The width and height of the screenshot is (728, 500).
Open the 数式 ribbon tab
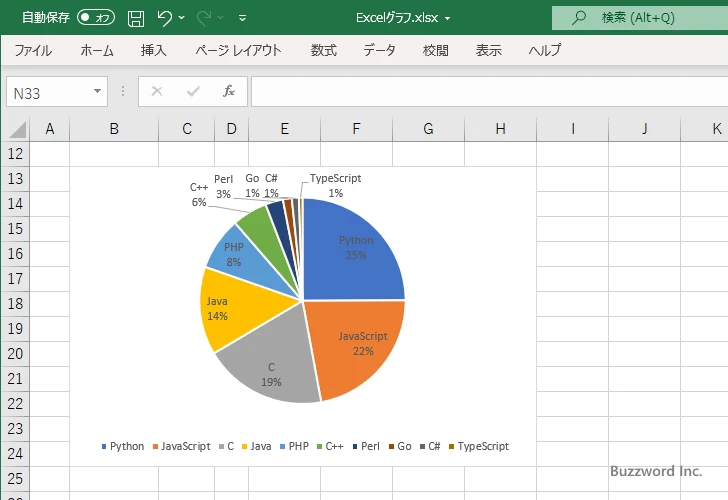pos(324,50)
